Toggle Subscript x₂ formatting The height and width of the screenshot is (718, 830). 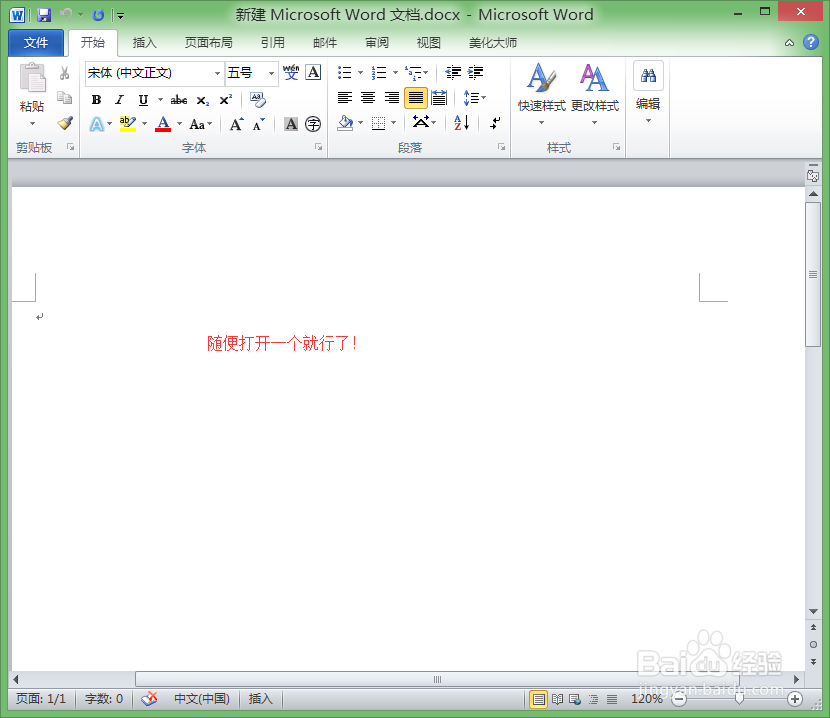point(203,100)
